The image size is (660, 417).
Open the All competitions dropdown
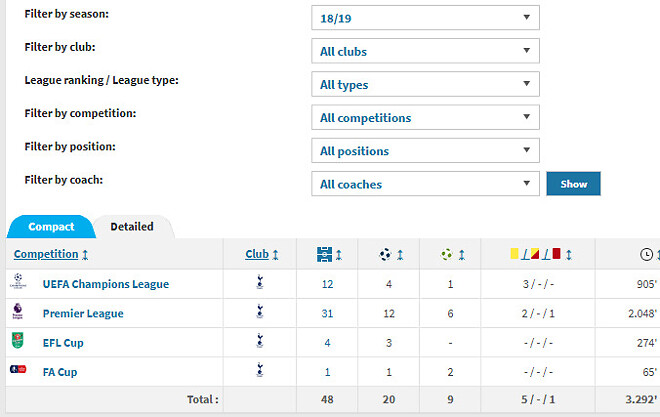[425, 117]
